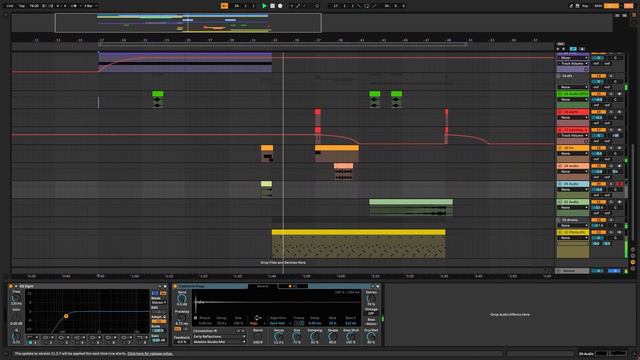Open band 4 filter type chooser
Viewport: 640px width, 360px height.
(x=79, y=337)
